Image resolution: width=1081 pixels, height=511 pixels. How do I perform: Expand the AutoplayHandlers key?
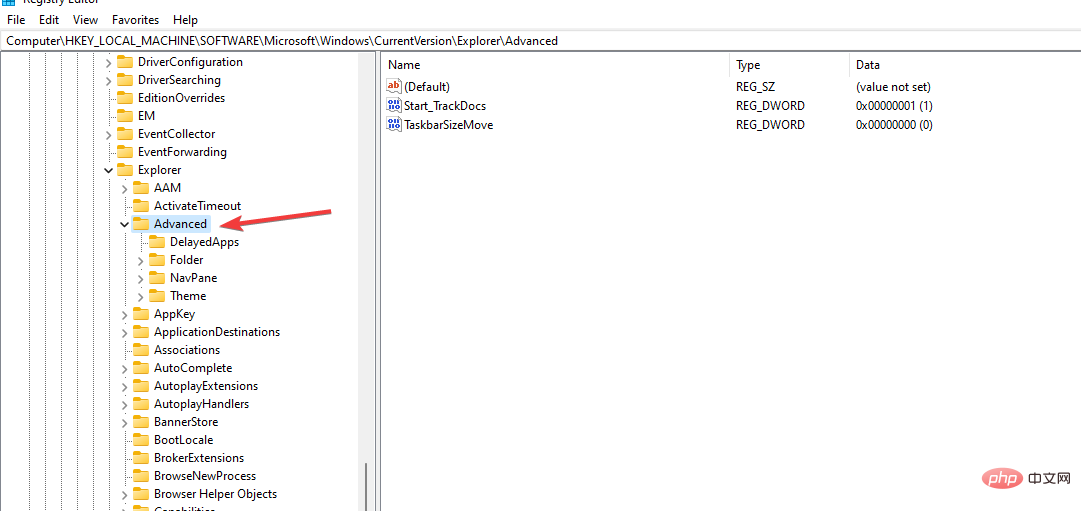pos(124,404)
